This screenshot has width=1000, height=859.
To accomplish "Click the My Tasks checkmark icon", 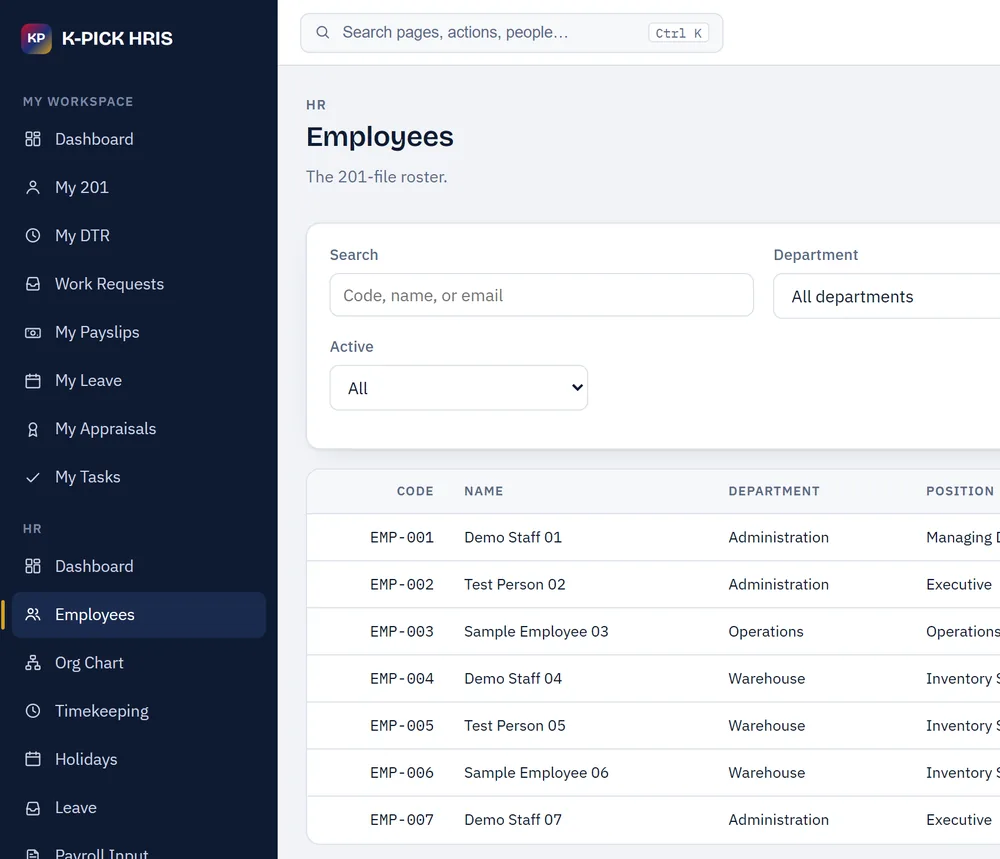I will click(33, 477).
